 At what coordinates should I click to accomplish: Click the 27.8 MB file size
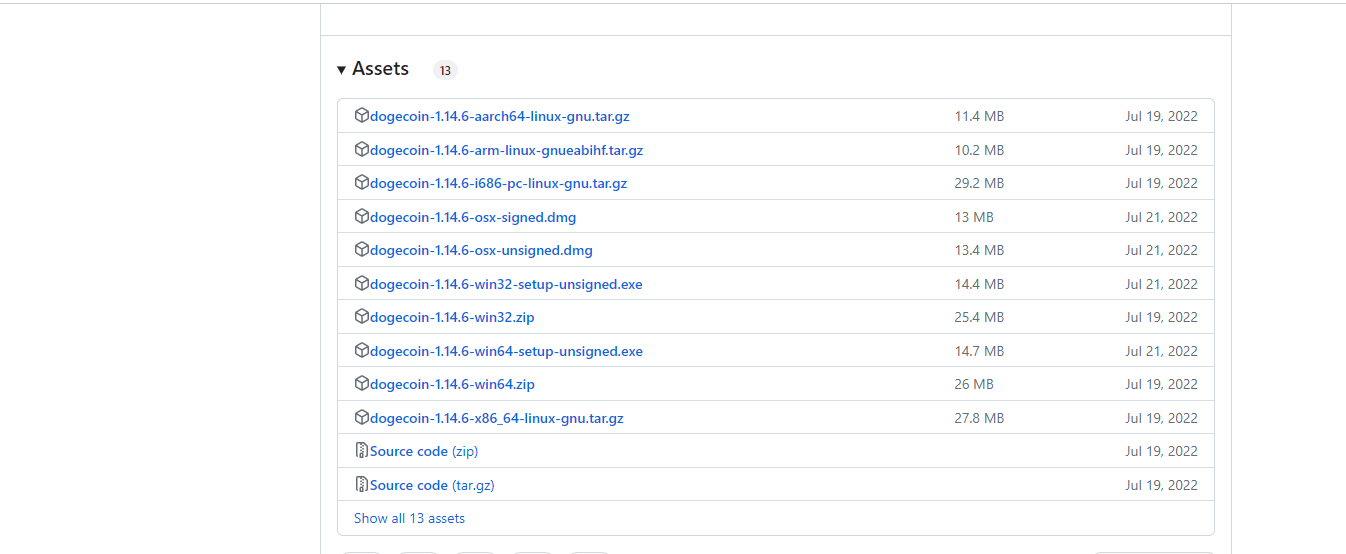979,418
